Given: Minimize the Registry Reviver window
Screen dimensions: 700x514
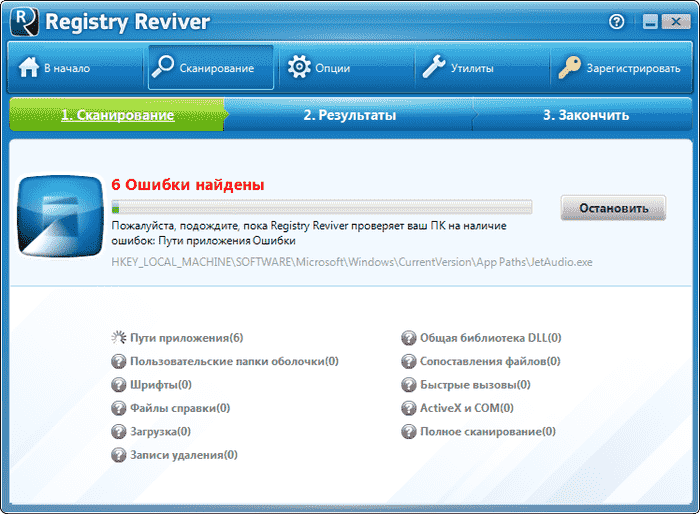Looking at the screenshot, I should pos(648,20).
